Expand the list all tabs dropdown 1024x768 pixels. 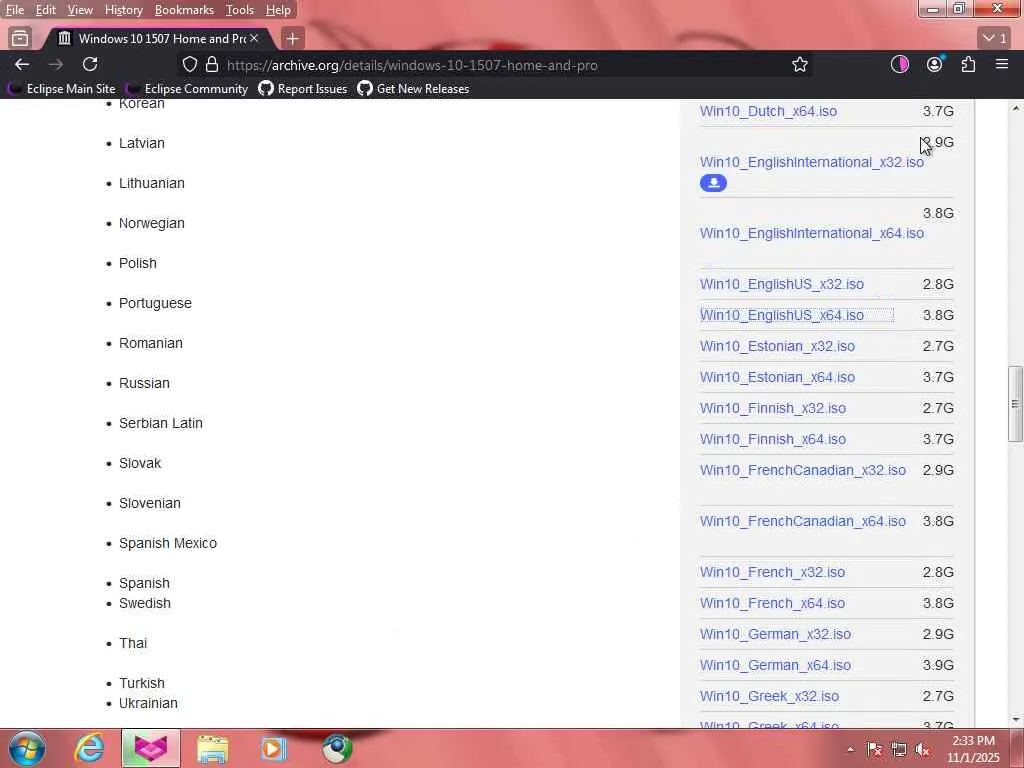(x=995, y=39)
